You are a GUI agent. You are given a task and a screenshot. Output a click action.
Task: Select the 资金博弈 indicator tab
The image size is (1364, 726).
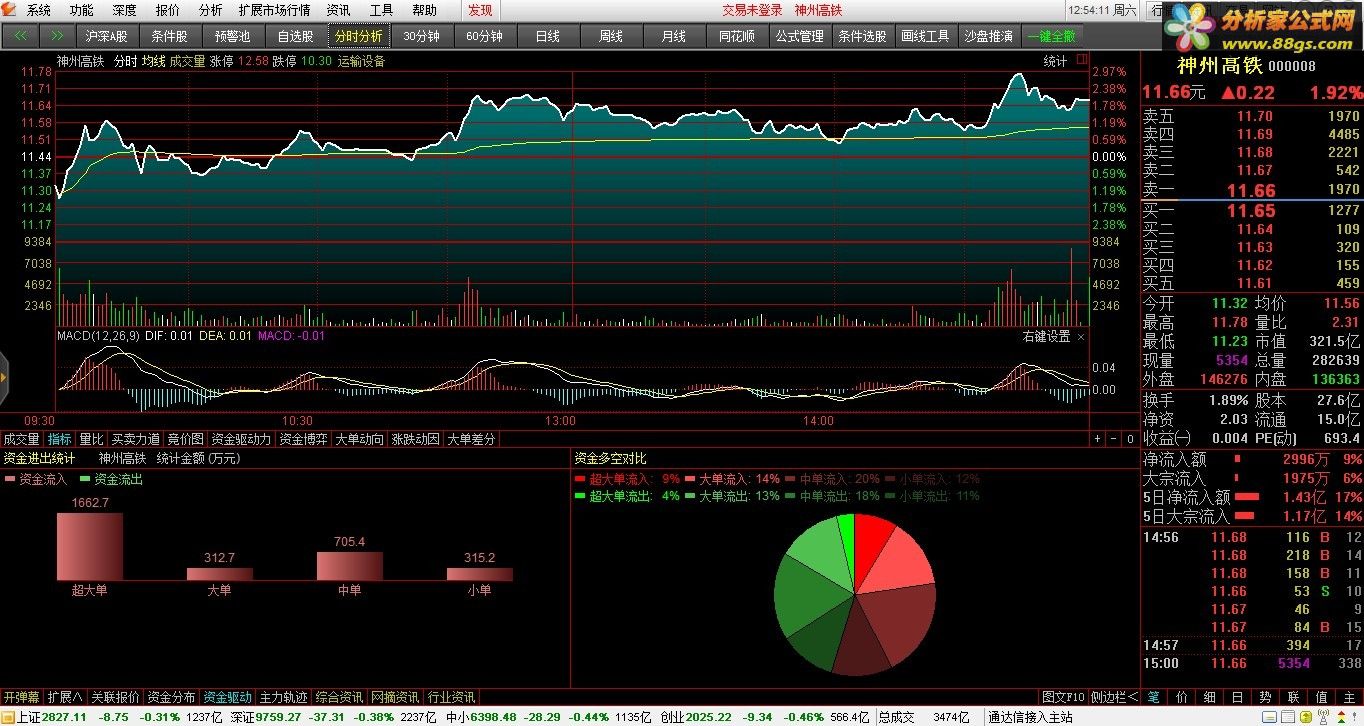coord(303,439)
